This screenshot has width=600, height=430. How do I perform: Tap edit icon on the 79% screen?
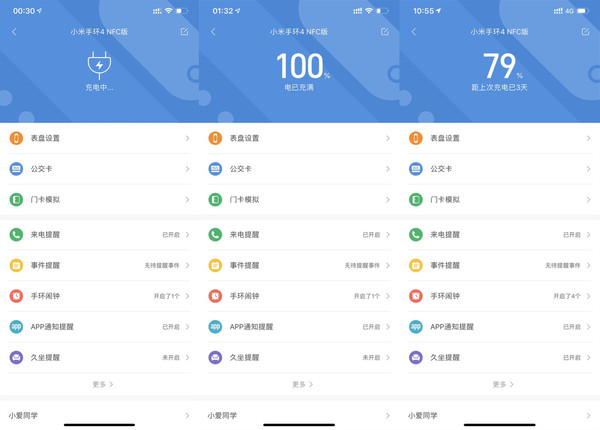tap(585, 31)
